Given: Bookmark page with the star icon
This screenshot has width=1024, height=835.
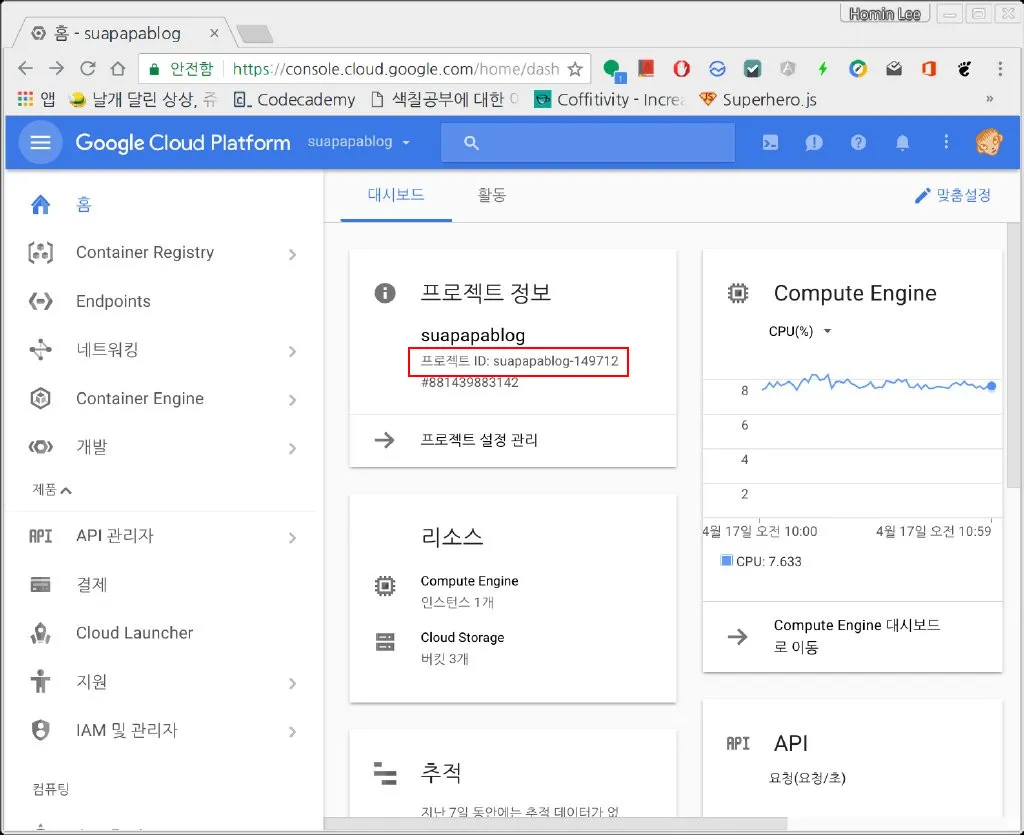Looking at the screenshot, I should click(575, 69).
